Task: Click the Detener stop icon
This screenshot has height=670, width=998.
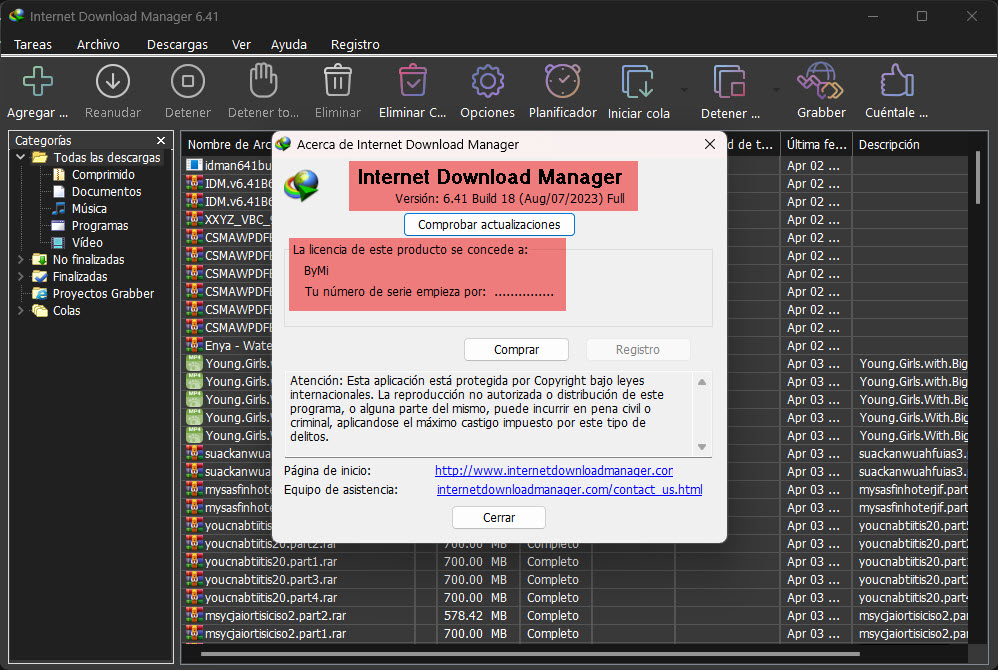Action: coord(188,81)
